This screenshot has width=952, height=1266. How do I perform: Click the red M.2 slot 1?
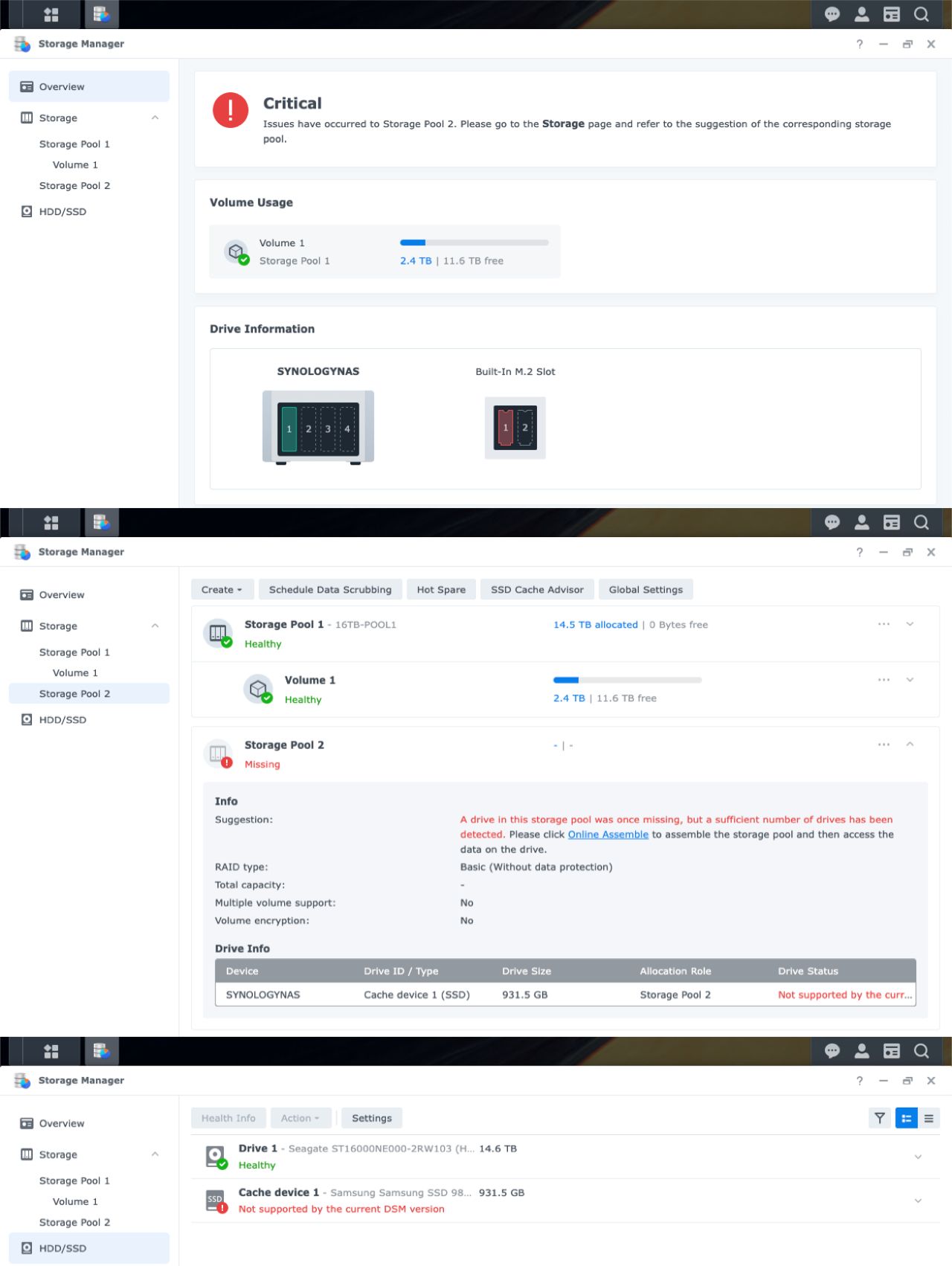(x=506, y=428)
